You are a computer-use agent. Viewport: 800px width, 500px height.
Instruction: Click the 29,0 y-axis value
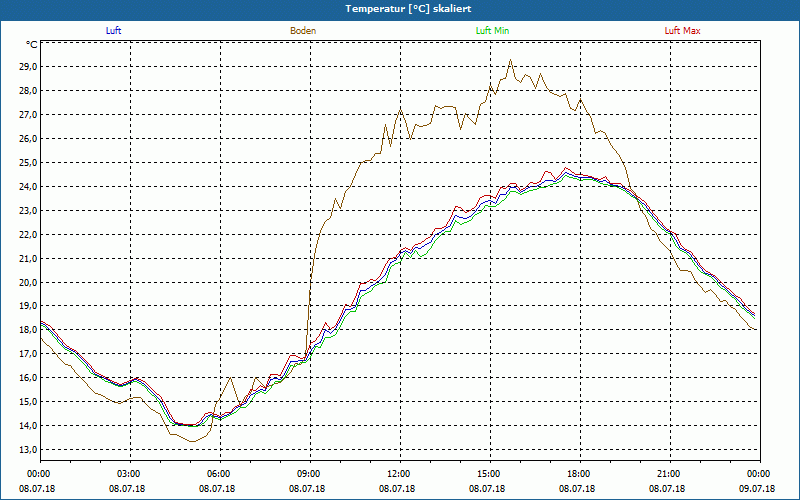(x=28, y=67)
